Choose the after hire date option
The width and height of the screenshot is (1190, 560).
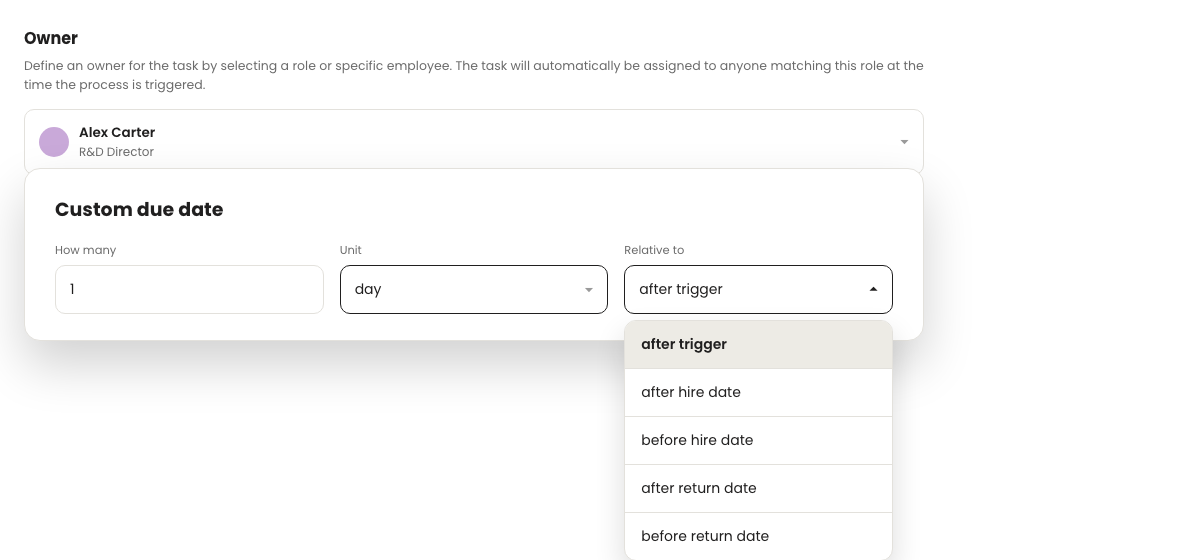point(758,392)
